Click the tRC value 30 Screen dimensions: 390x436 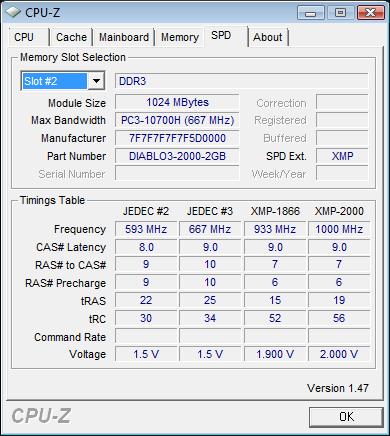(x=146, y=318)
